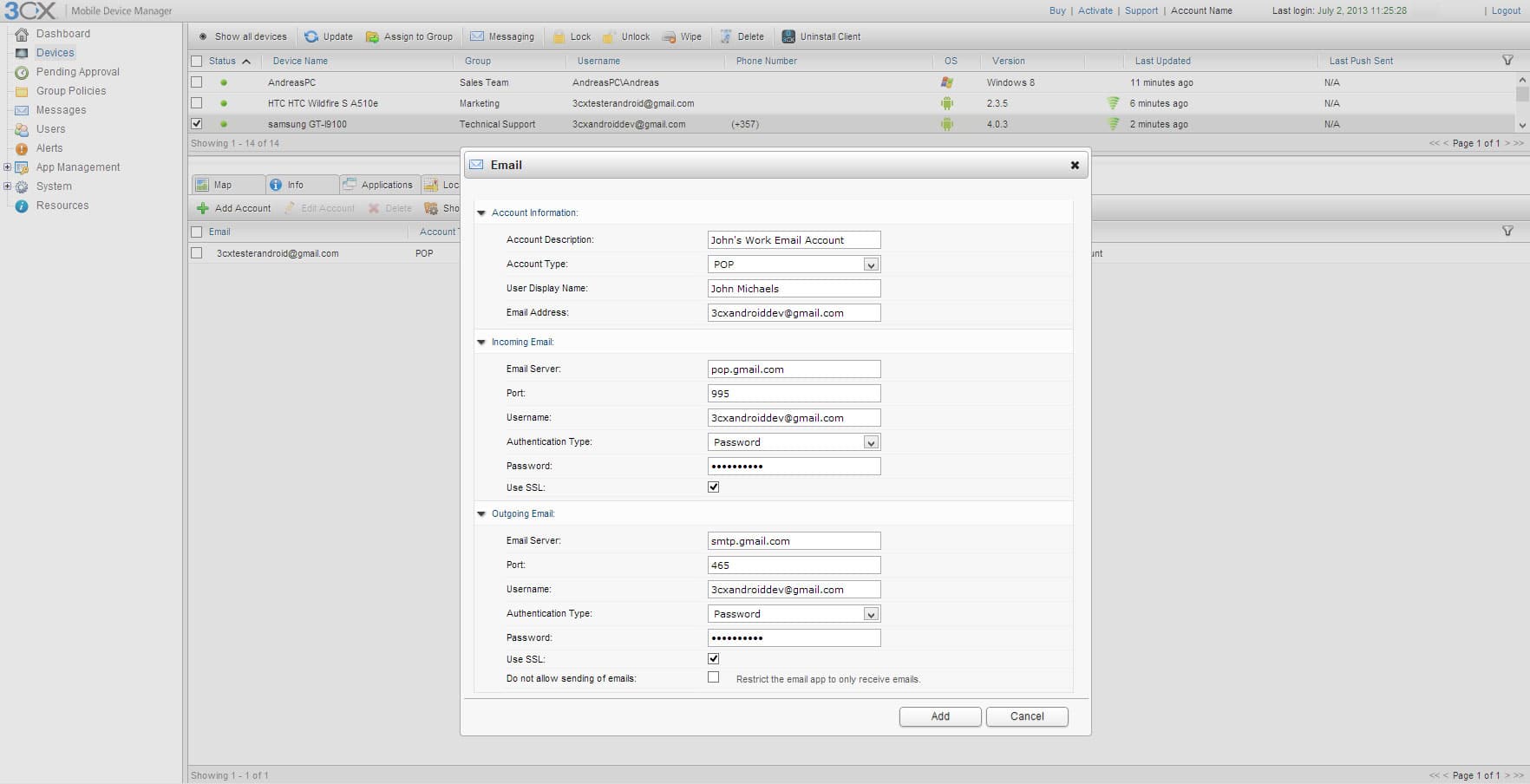
Task: Click the green plus Add Account icon
Action: [203, 208]
